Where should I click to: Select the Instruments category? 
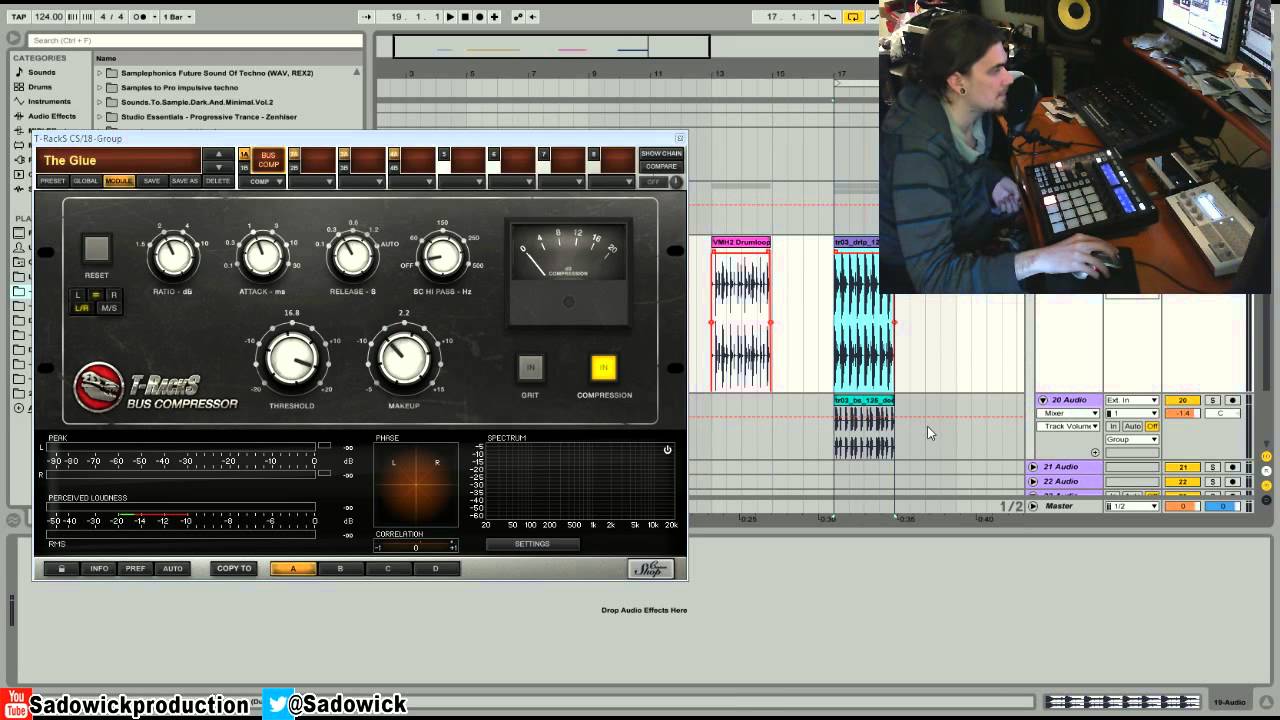[x=49, y=101]
